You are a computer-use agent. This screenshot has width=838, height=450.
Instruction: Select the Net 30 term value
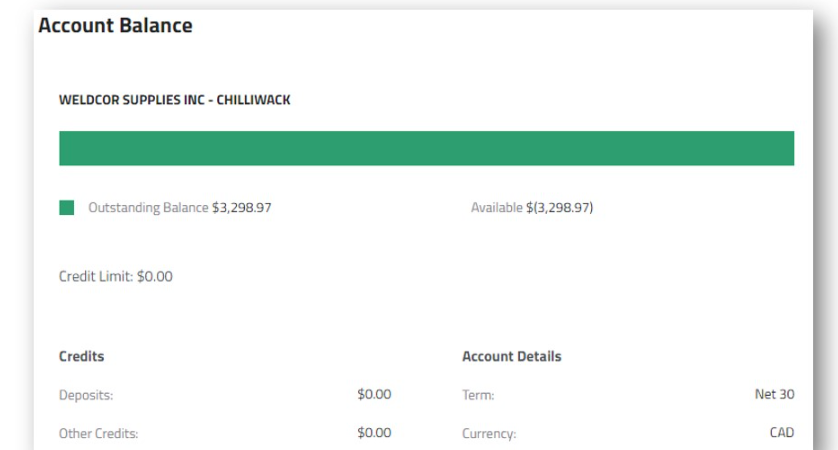tap(774, 394)
